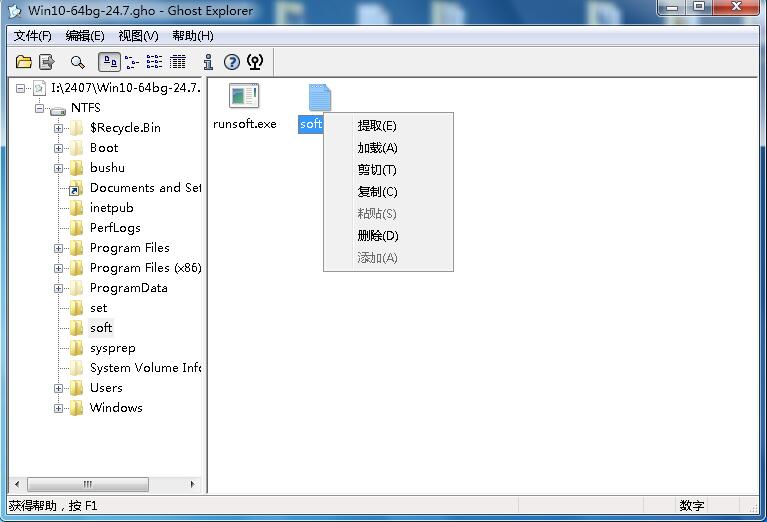Click the Extract/export toolbar icon
The image size is (767, 522).
[x=47, y=62]
